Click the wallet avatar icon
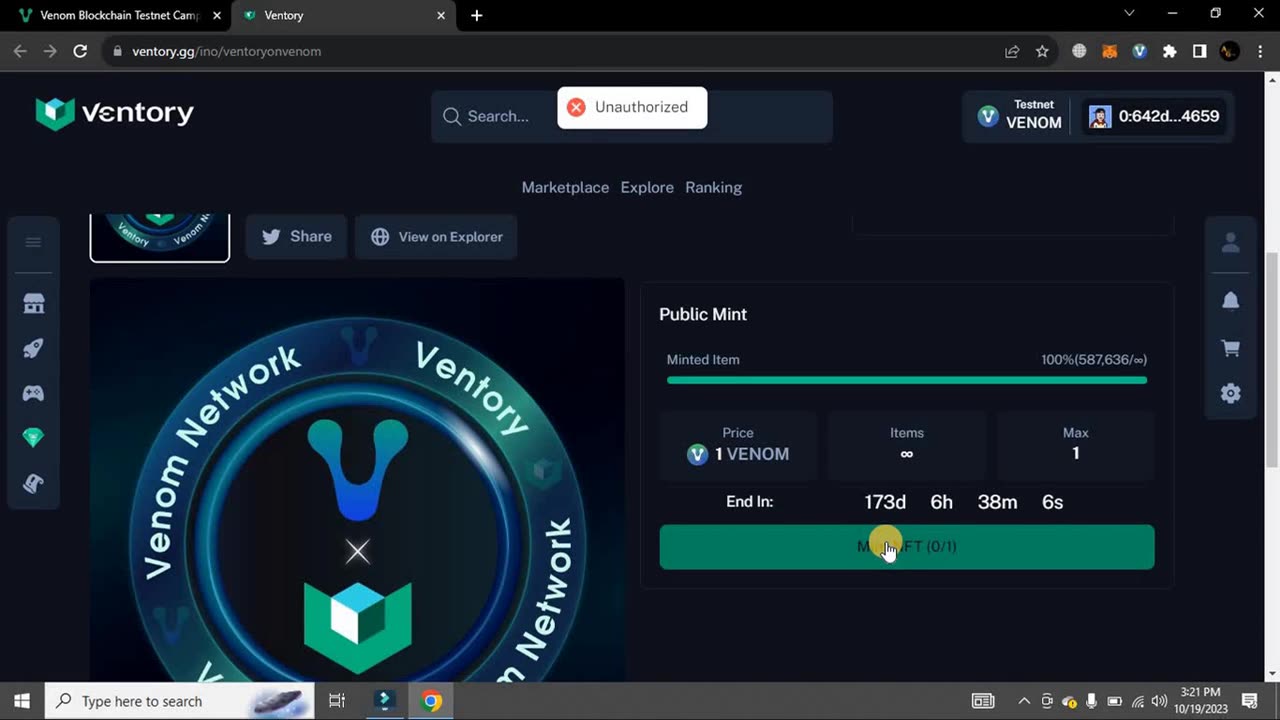This screenshot has height=720, width=1280. (x=1100, y=116)
